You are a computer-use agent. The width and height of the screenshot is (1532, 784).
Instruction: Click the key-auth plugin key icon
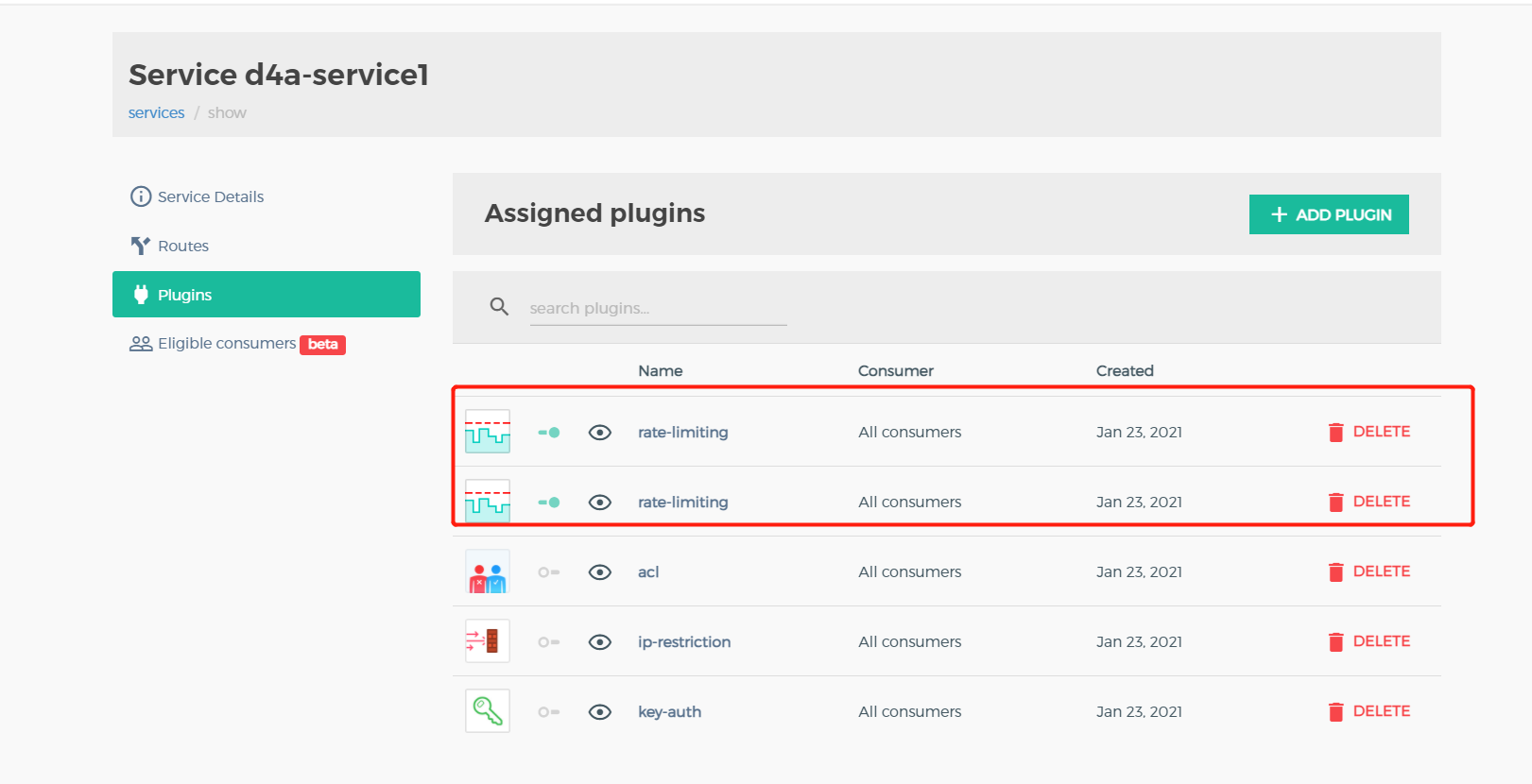click(488, 711)
